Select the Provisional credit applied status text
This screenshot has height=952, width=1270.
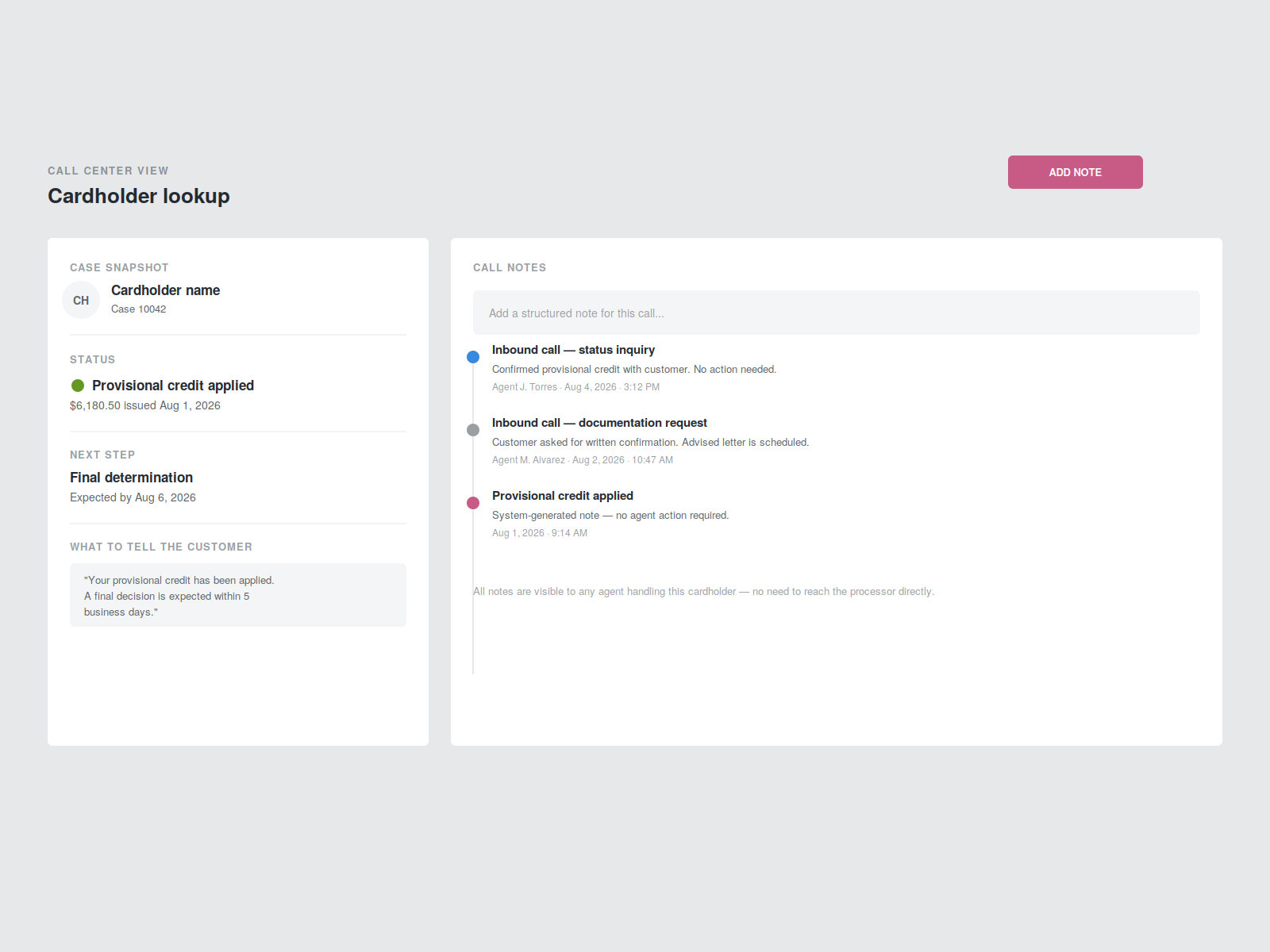(173, 386)
